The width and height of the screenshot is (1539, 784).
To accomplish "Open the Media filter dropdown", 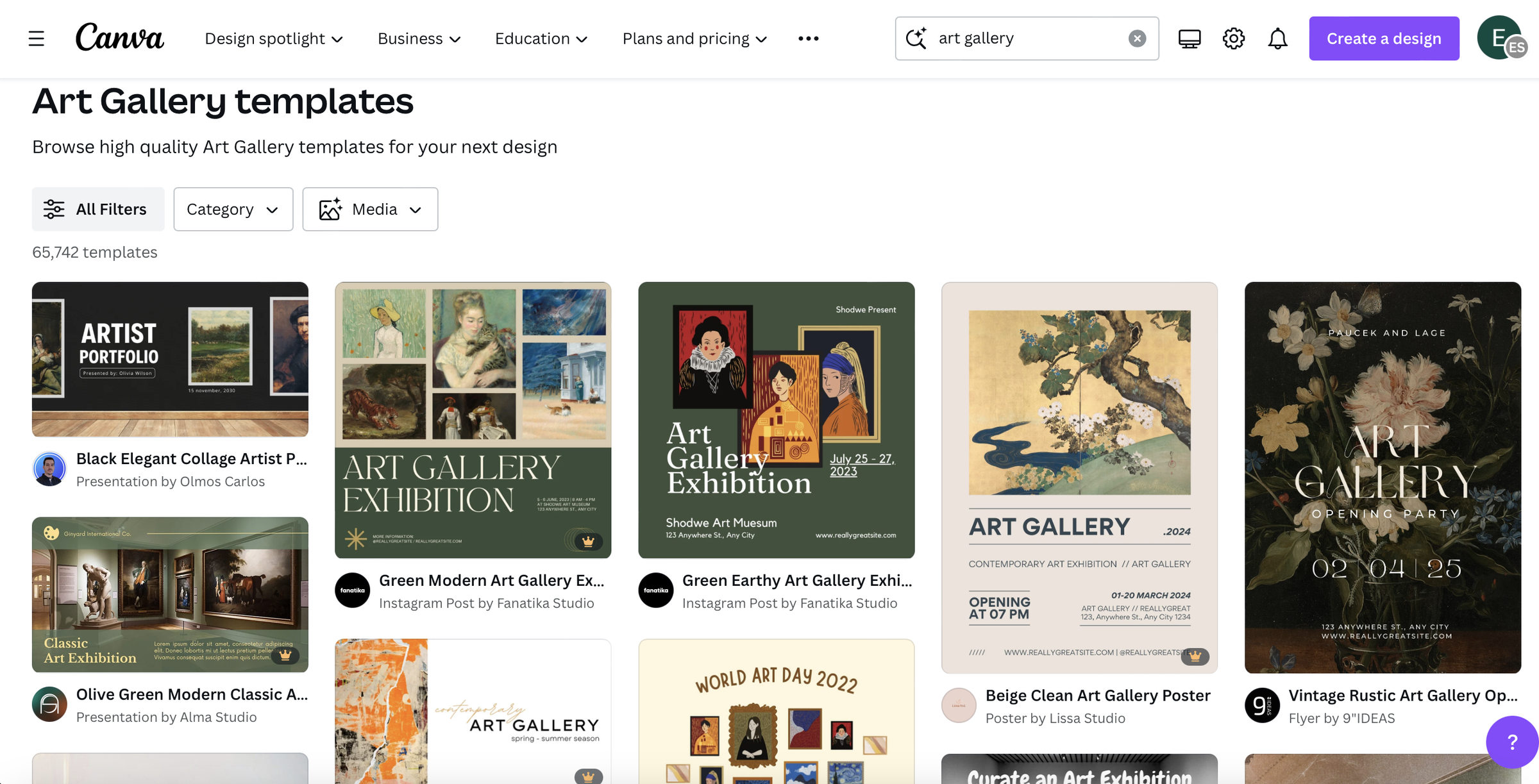I will [369, 209].
